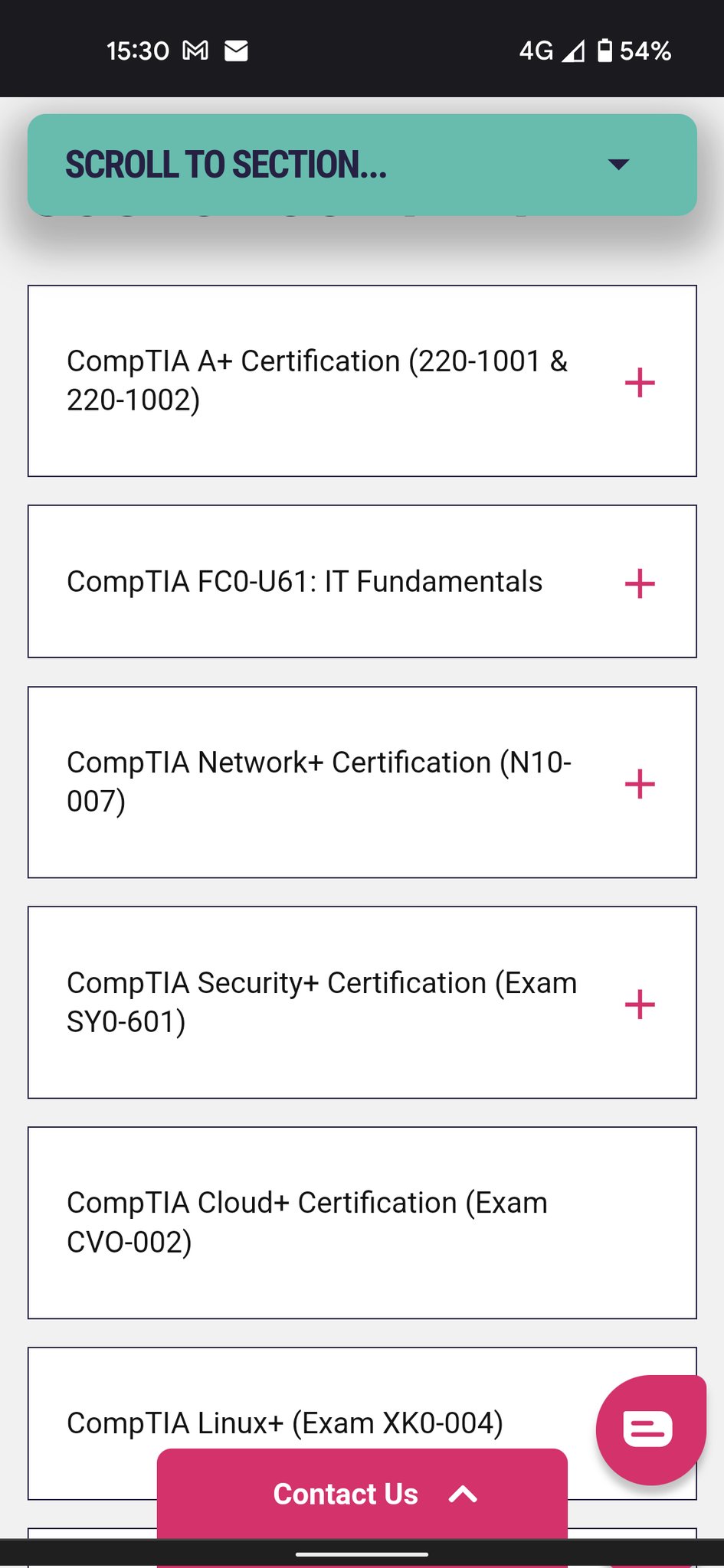Click the plus icon for Security+ Certification
This screenshot has width=724, height=1568.
(640, 1004)
